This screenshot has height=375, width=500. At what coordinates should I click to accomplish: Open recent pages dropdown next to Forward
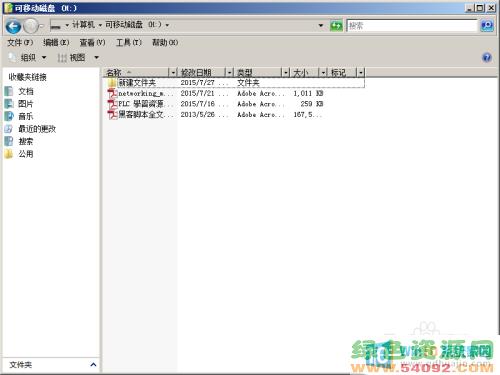42,26
